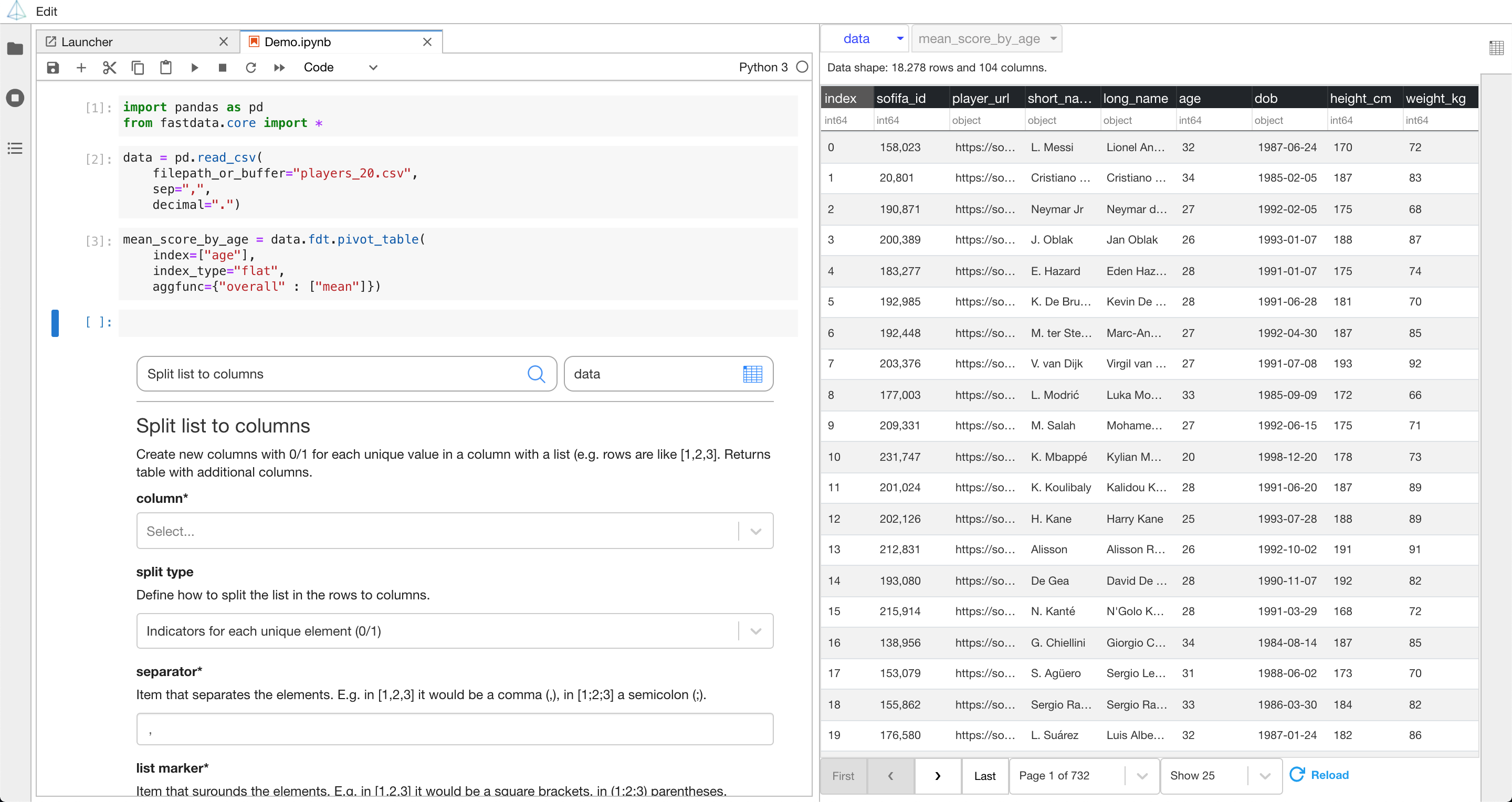Run the selected cell
Screen dimensions: 1512x802
click(x=194, y=68)
